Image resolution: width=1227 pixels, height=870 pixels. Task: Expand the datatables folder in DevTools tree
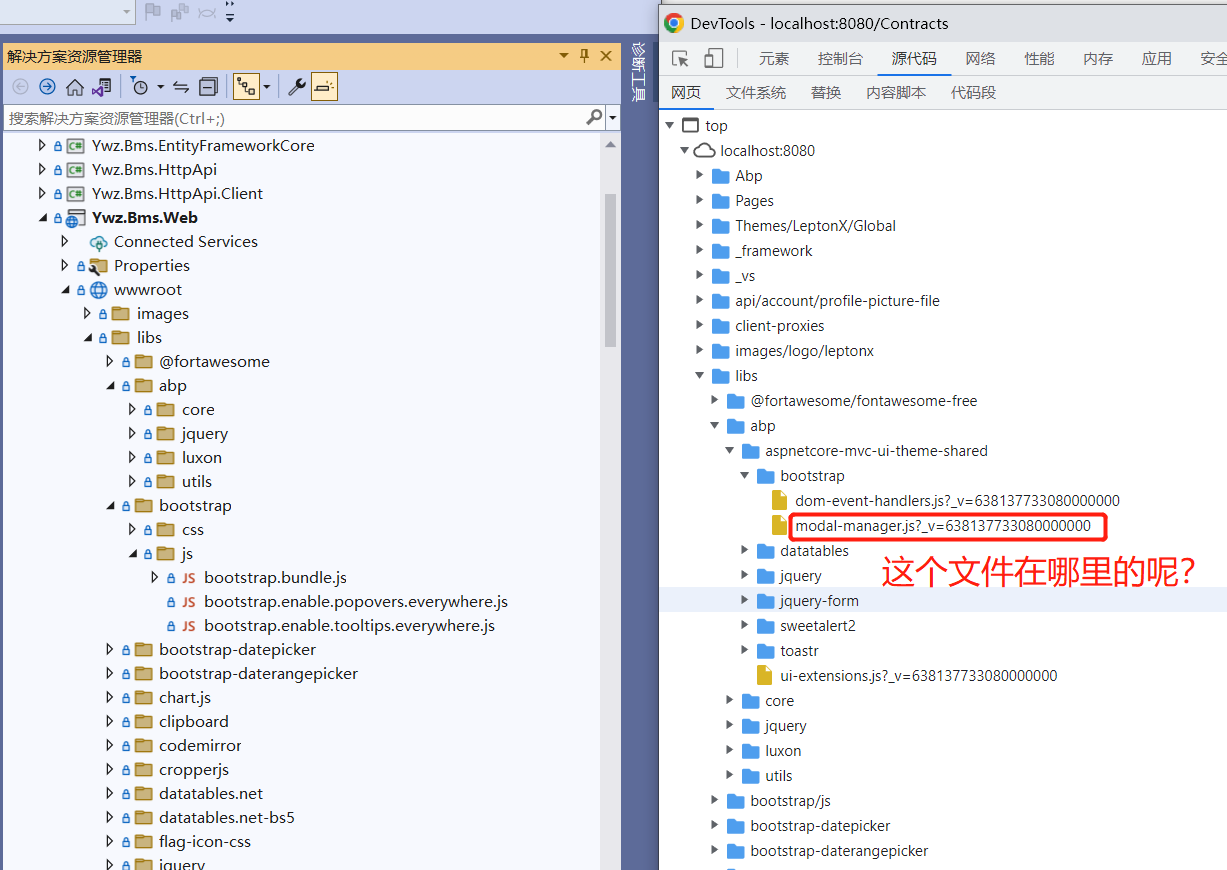click(744, 550)
